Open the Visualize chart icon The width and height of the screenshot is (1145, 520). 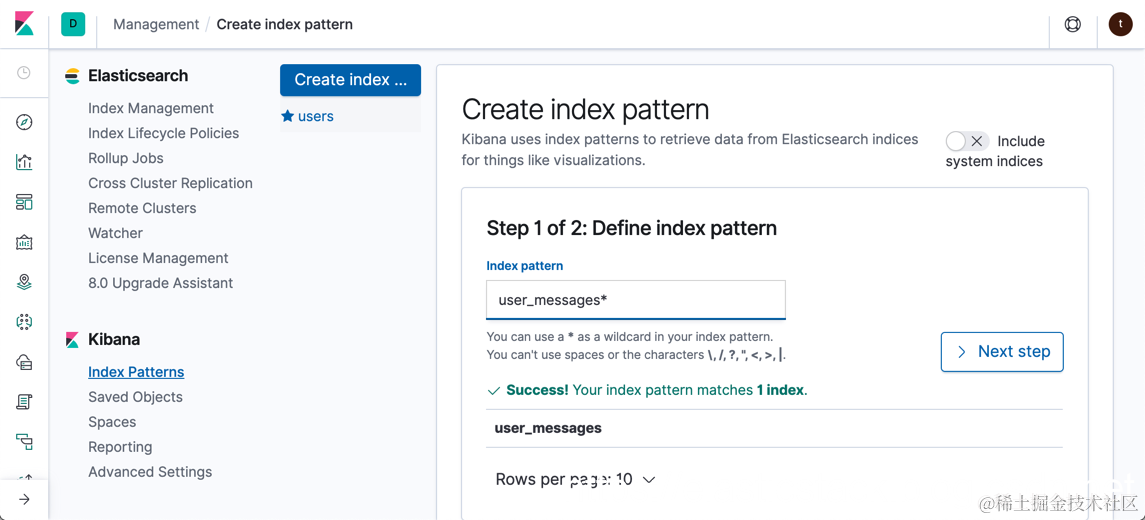(24, 162)
